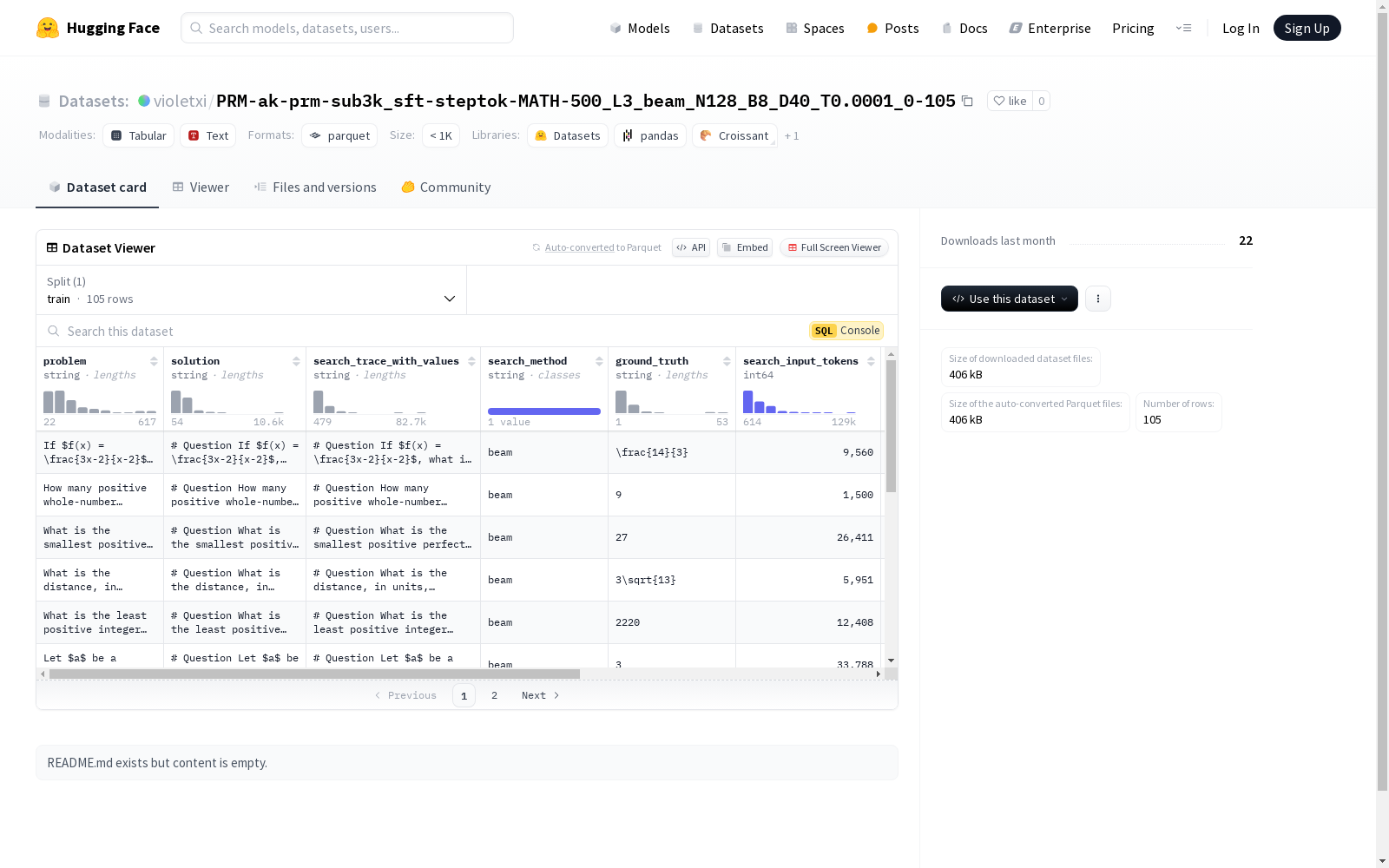Open Spaces in the navbar
Viewport: 1389px width, 868px height.
coord(815,28)
